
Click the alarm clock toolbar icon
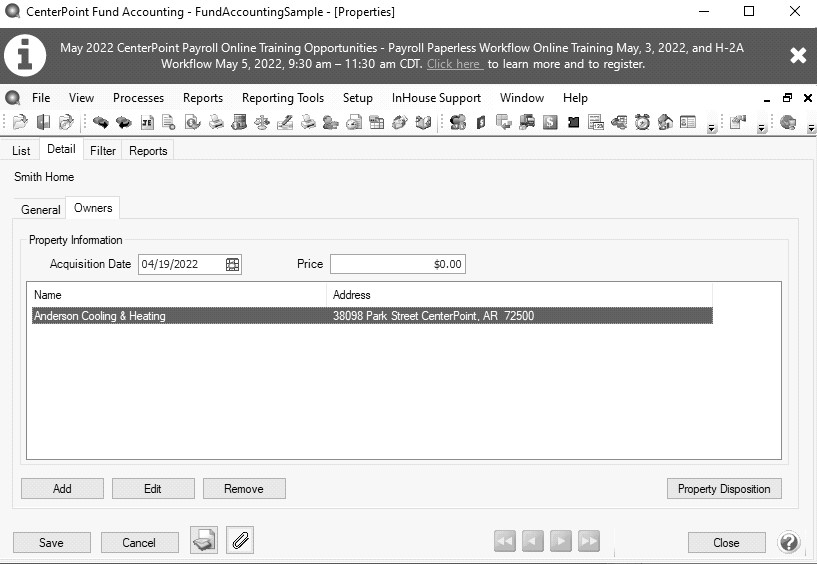pyautogui.click(x=642, y=122)
